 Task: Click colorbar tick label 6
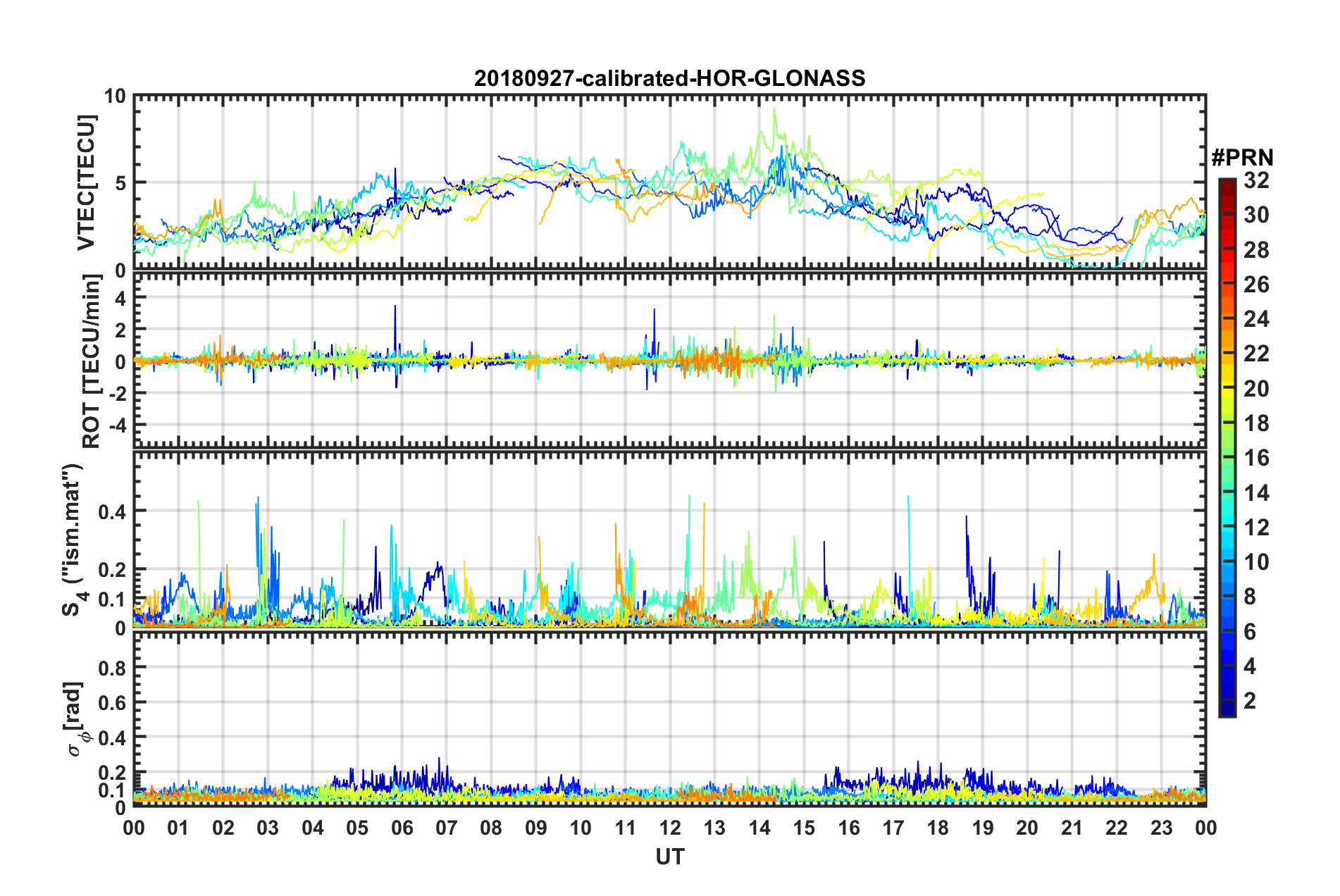tap(1250, 632)
